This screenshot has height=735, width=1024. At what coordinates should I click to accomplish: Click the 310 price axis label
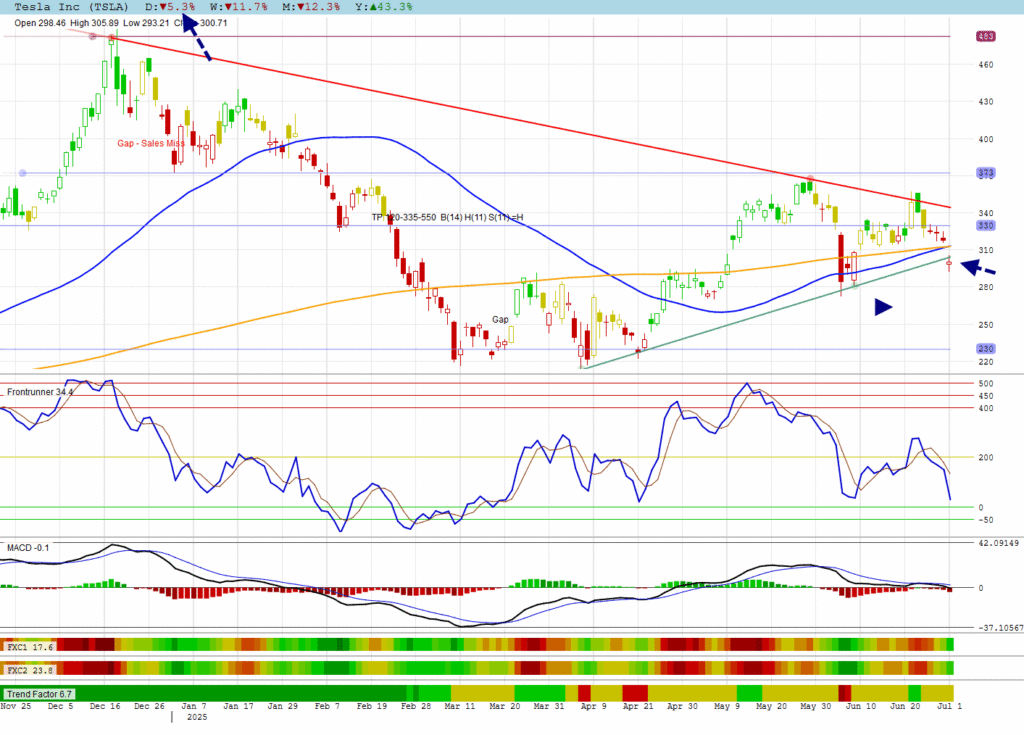[985, 250]
